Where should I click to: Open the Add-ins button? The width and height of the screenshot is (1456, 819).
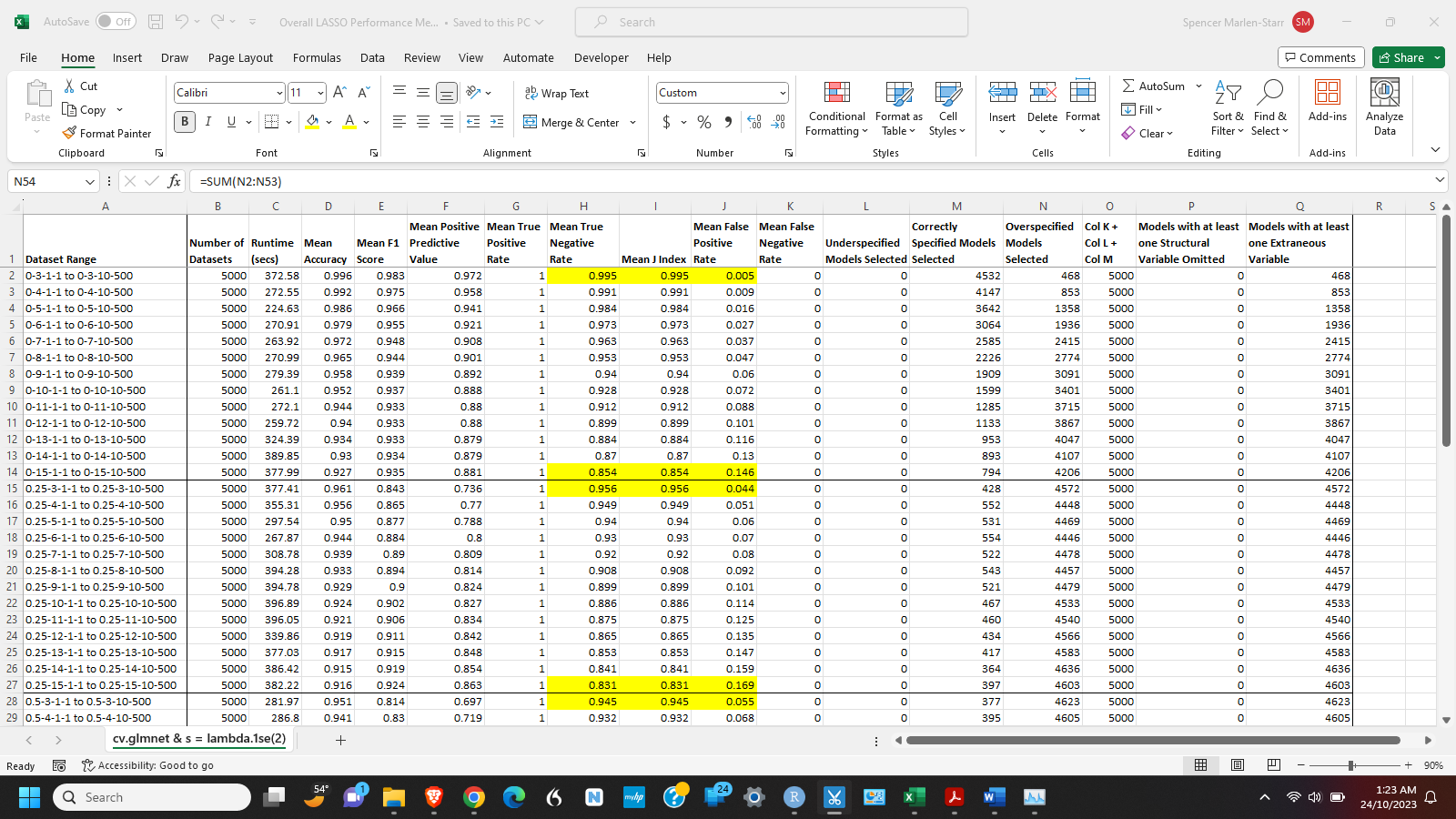pos(1328,100)
